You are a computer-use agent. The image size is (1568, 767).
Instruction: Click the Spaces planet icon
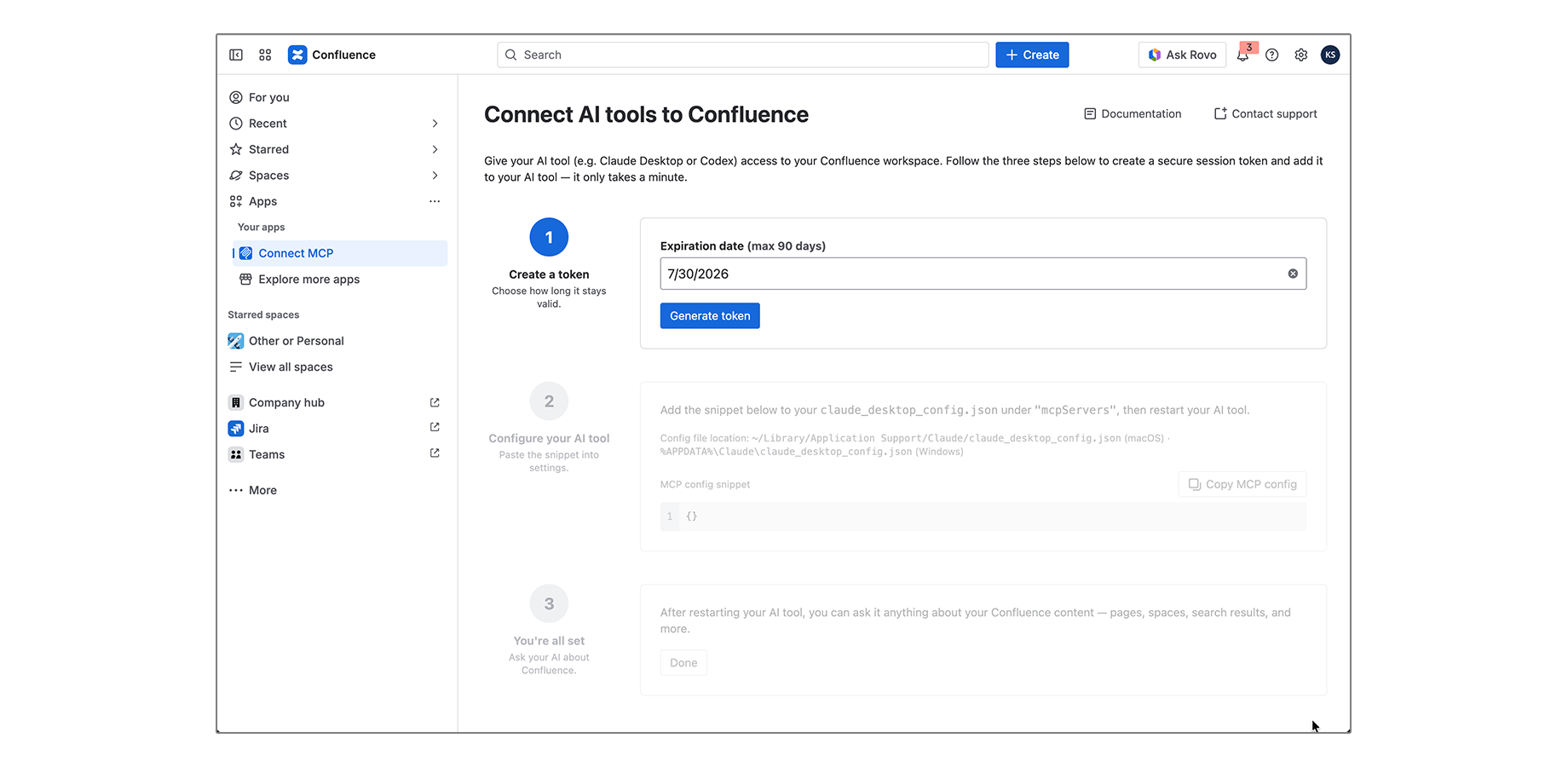236,176
